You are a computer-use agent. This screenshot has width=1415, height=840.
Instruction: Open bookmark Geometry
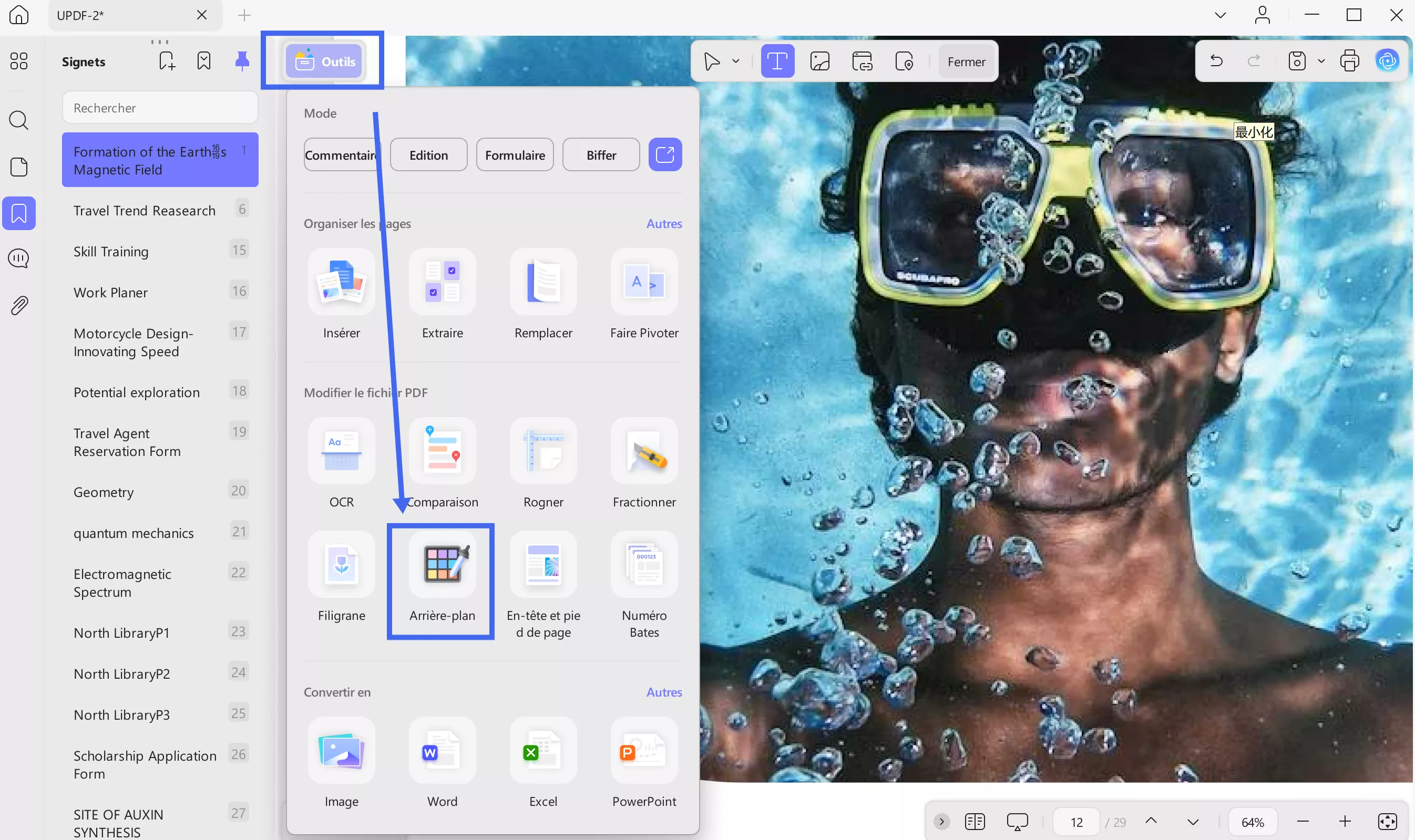[160, 492]
